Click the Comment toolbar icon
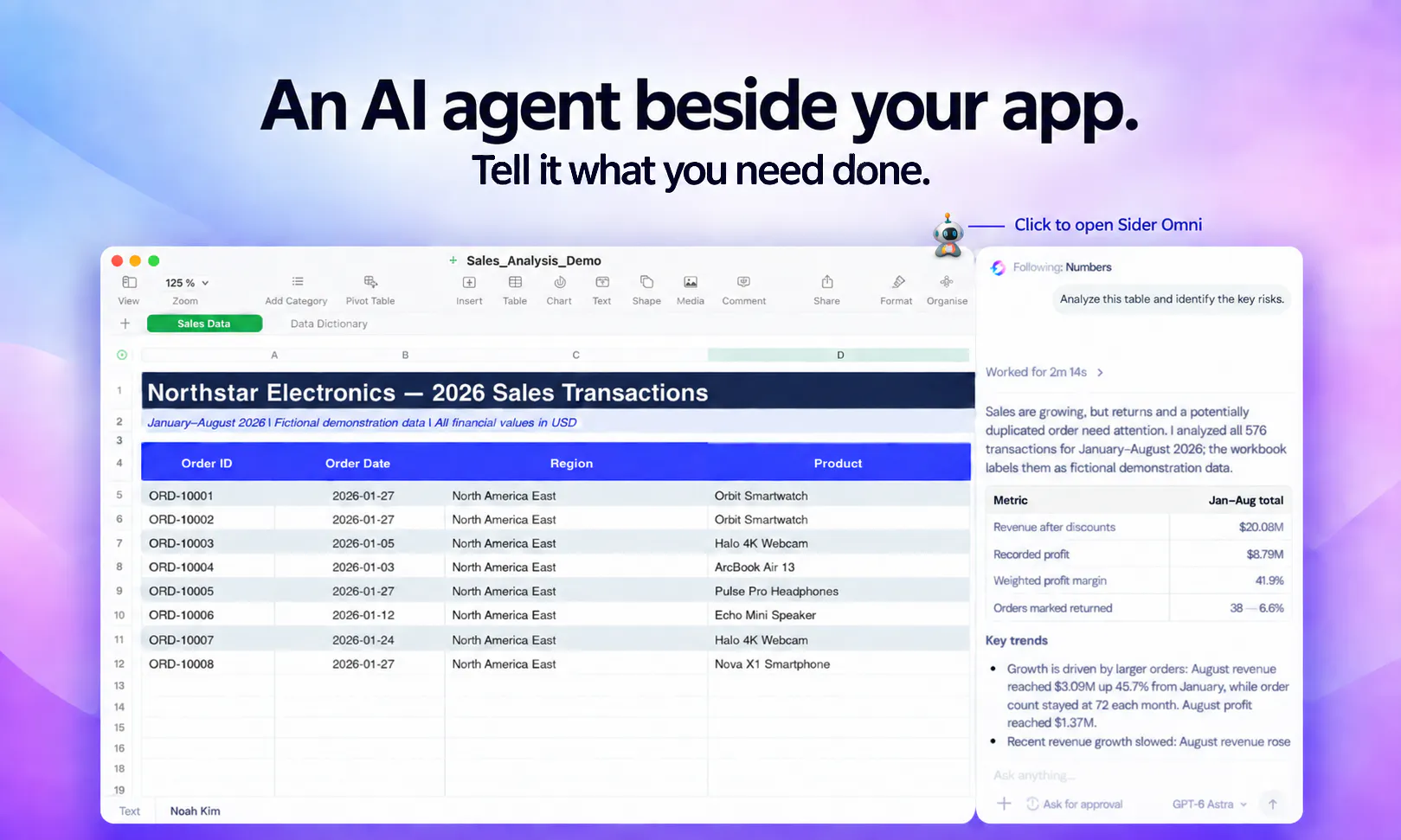Image resolution: width=1401 pixels, height=840 pixels. point(743,282)
